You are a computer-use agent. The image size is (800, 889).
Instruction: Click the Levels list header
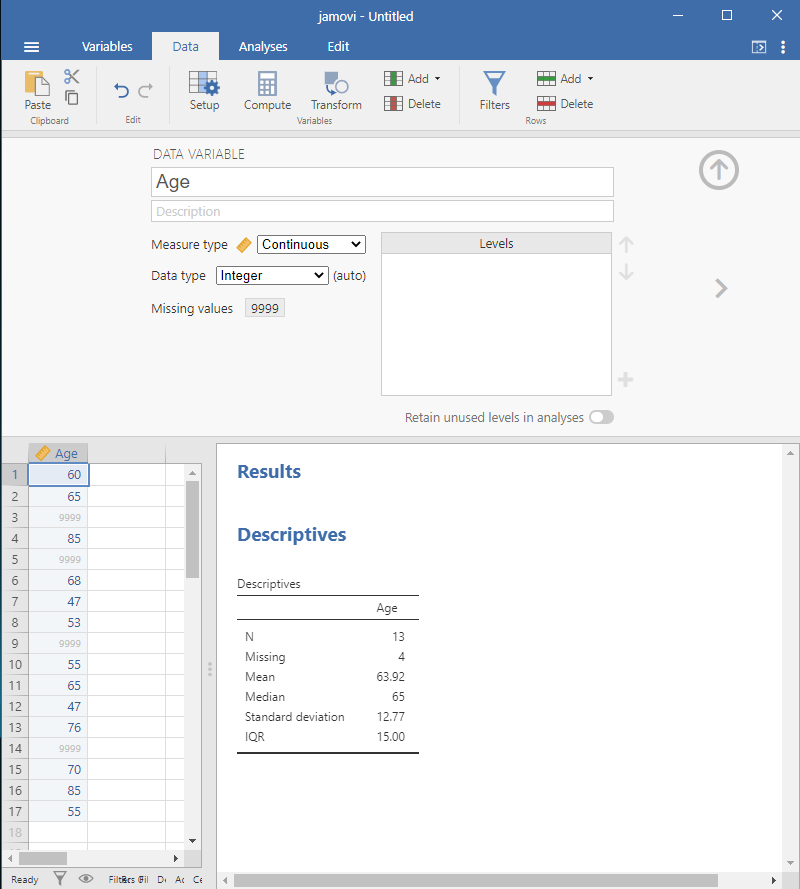[x=496, y=243]
